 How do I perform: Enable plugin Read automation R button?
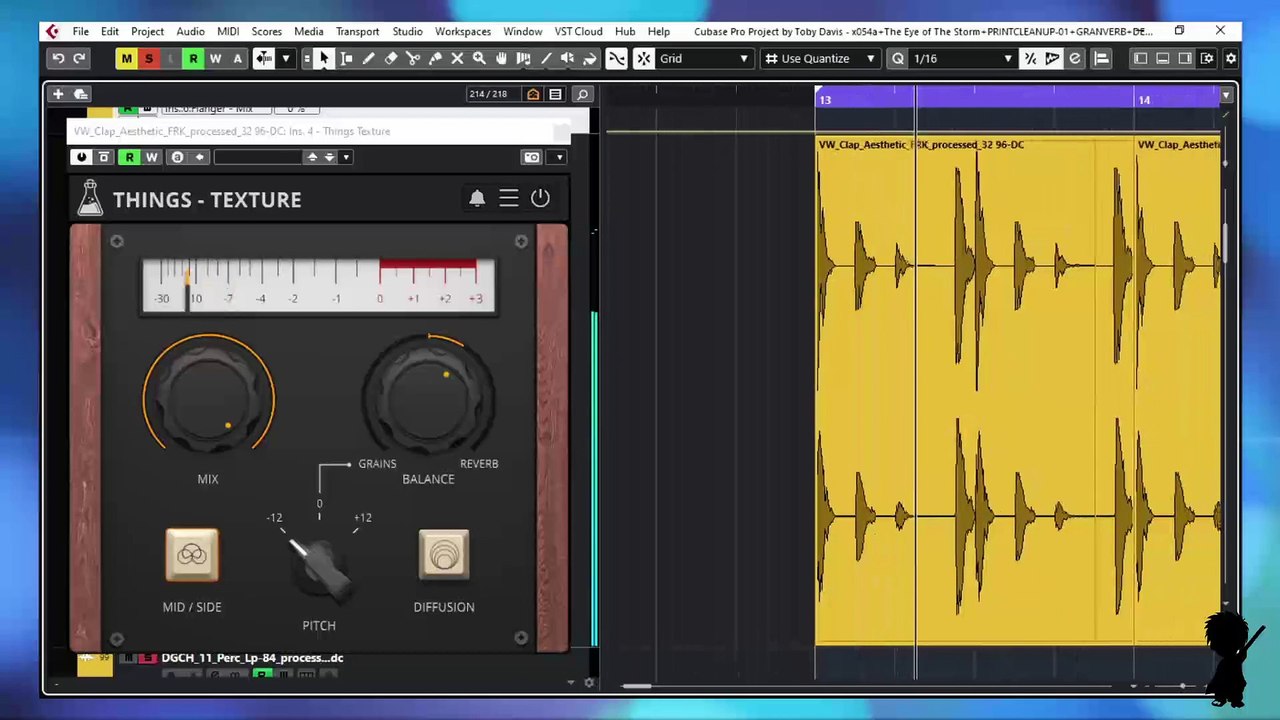point(129,157)
